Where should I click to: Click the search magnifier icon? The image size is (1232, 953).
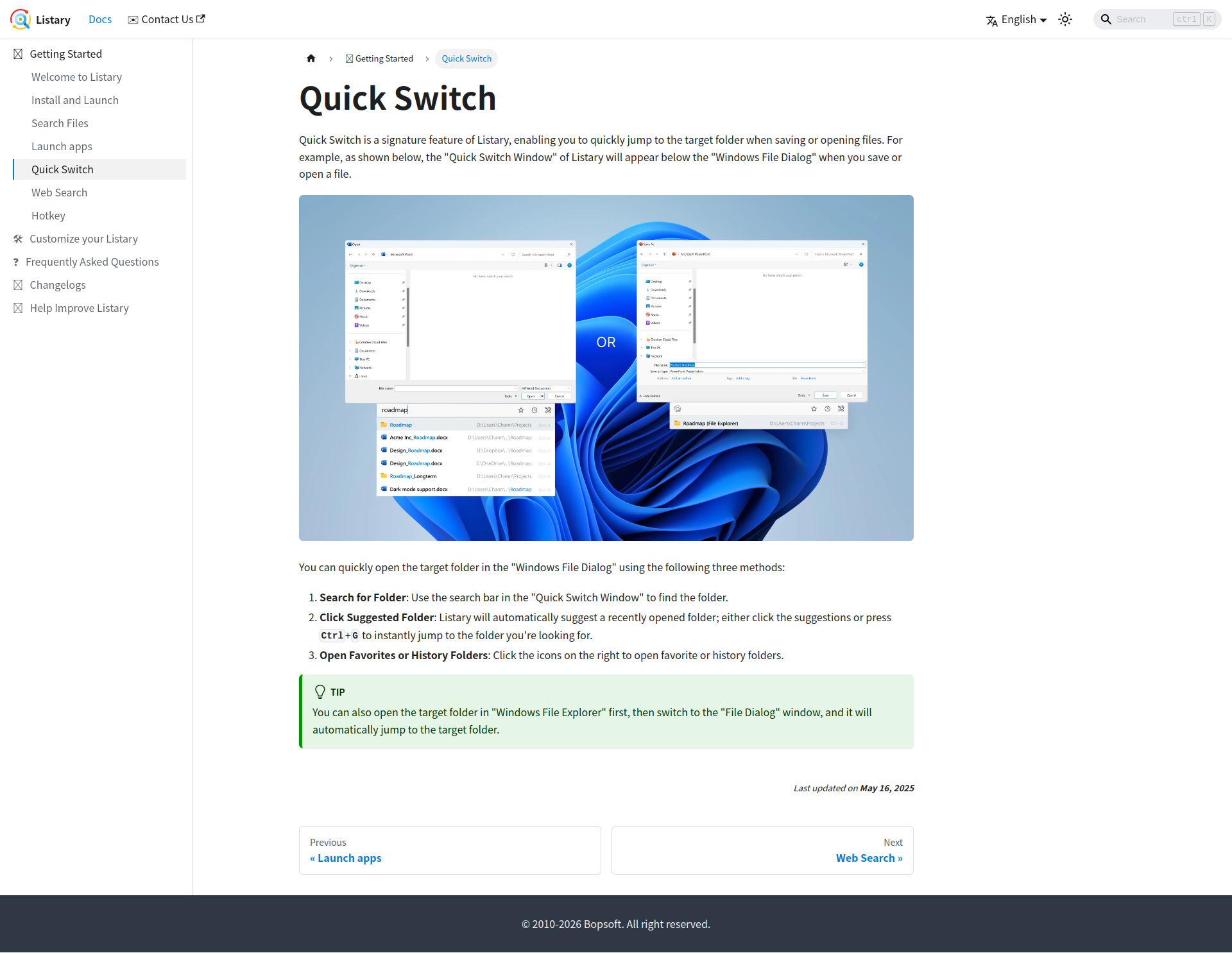(x=1106, y=19)
